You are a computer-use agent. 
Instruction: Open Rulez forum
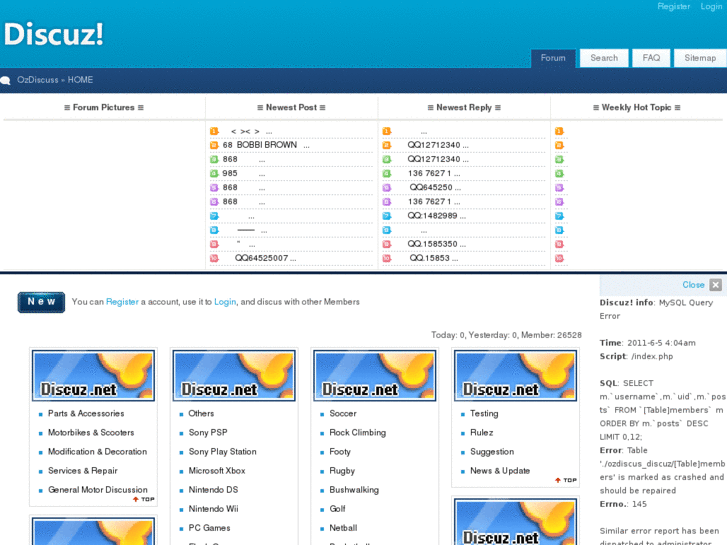(x=481, y=432)
